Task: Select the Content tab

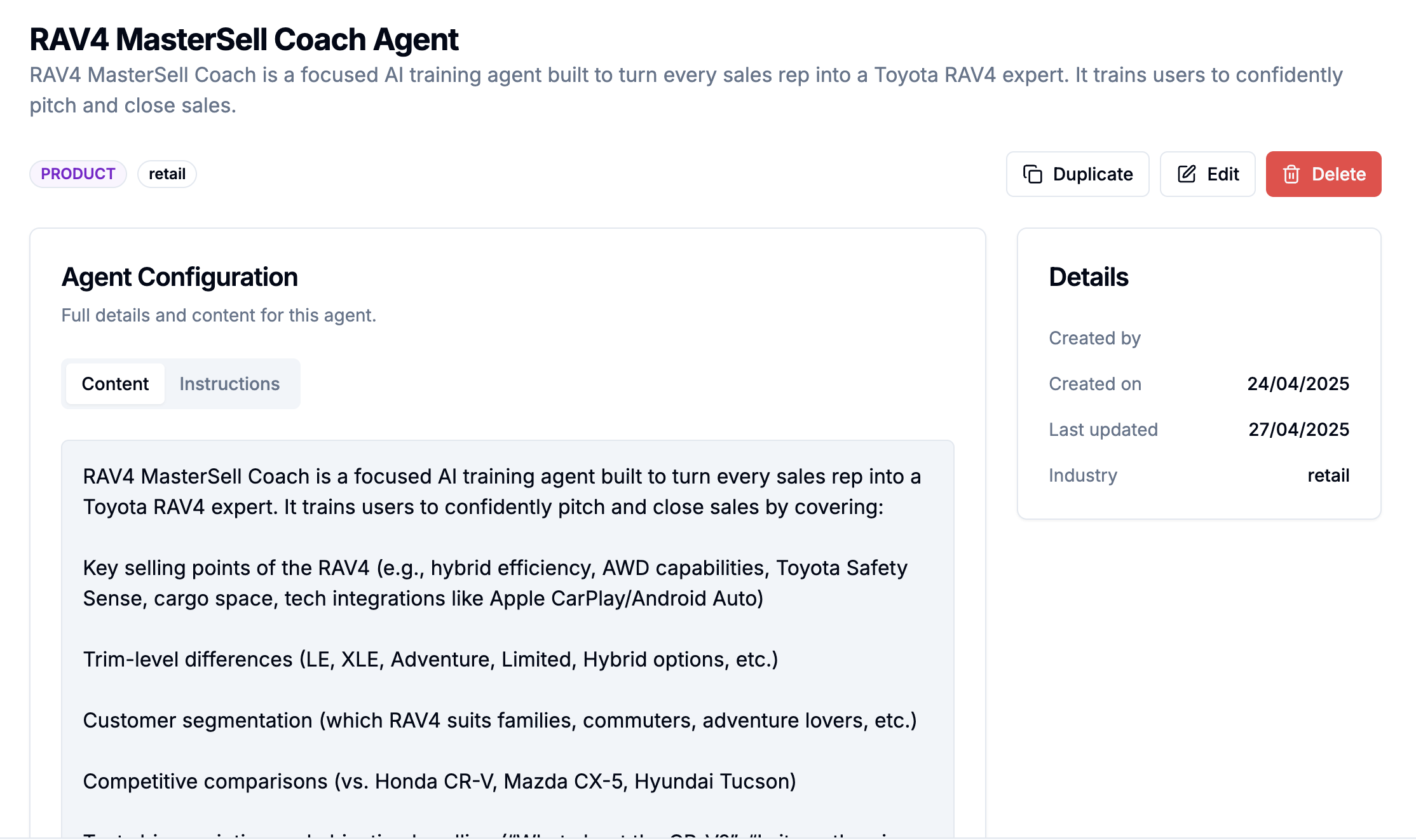Action: (x=115, y=384)
